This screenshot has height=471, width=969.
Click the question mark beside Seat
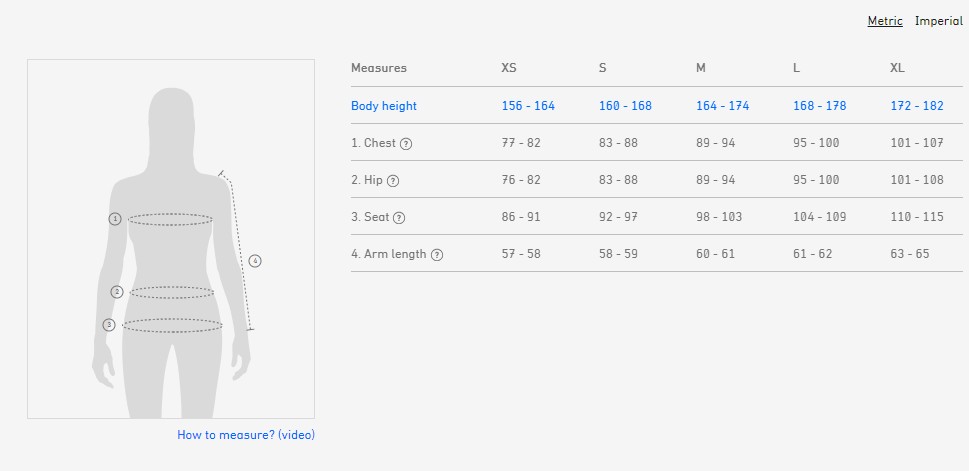click(399, 218)
